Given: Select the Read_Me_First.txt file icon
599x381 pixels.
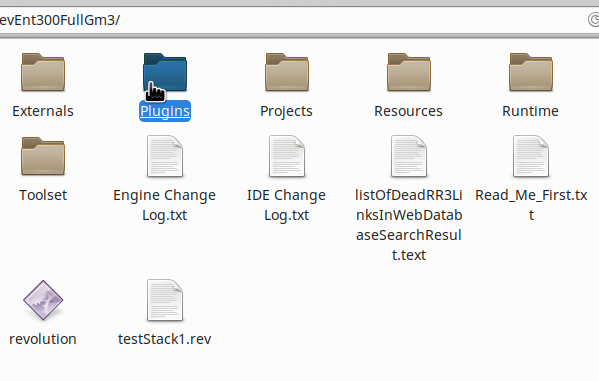Looking at the screenshot, I should (x=531, y=156).
